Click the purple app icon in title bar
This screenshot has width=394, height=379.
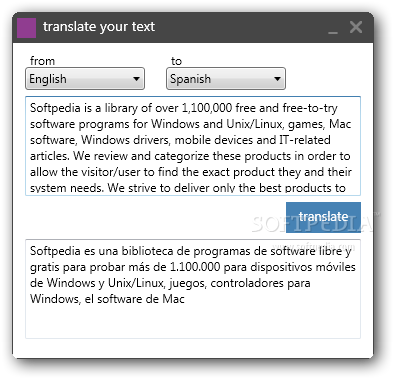[x=26, y=28]
